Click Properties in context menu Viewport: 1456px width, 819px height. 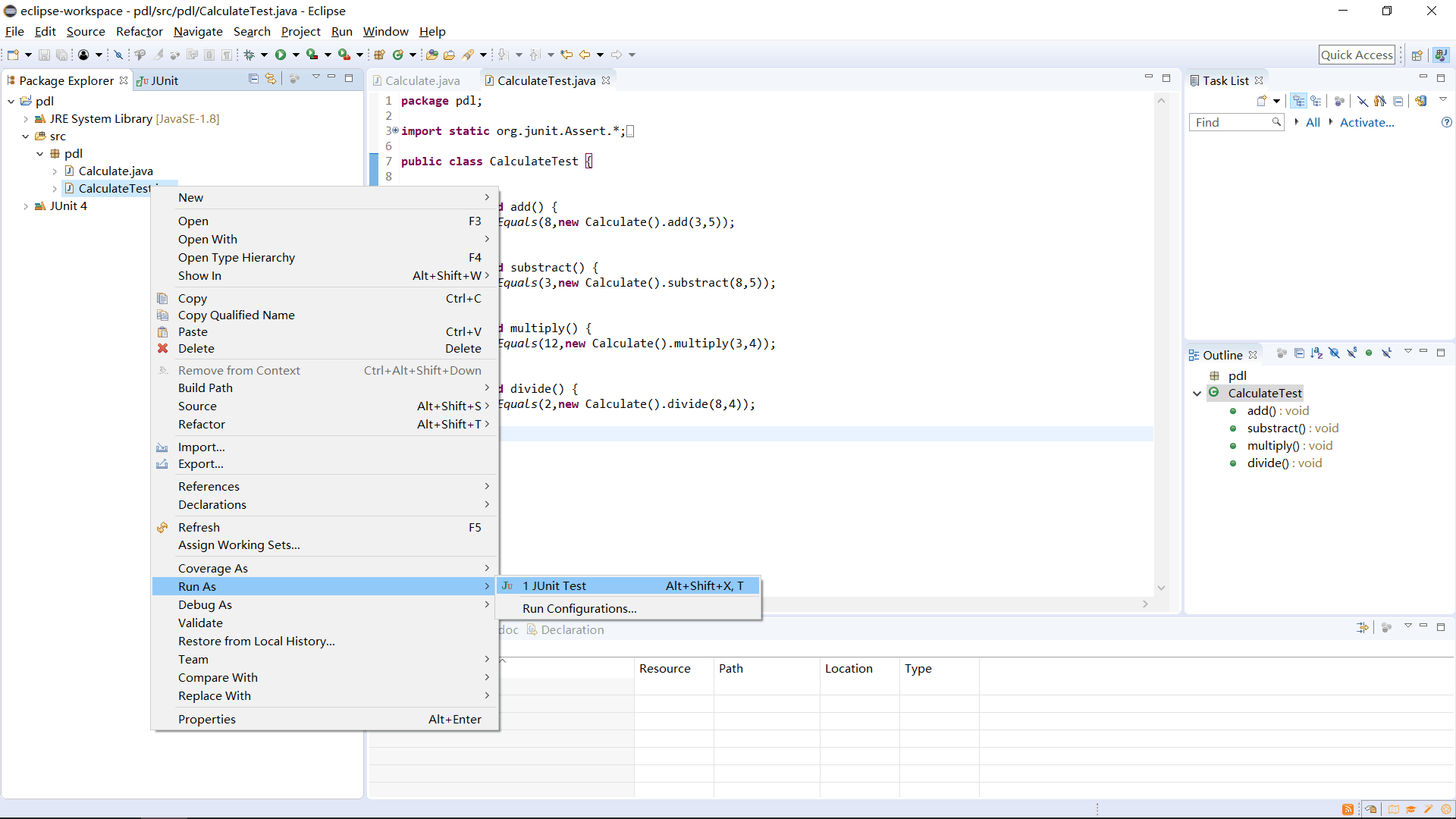coord(325,720)
